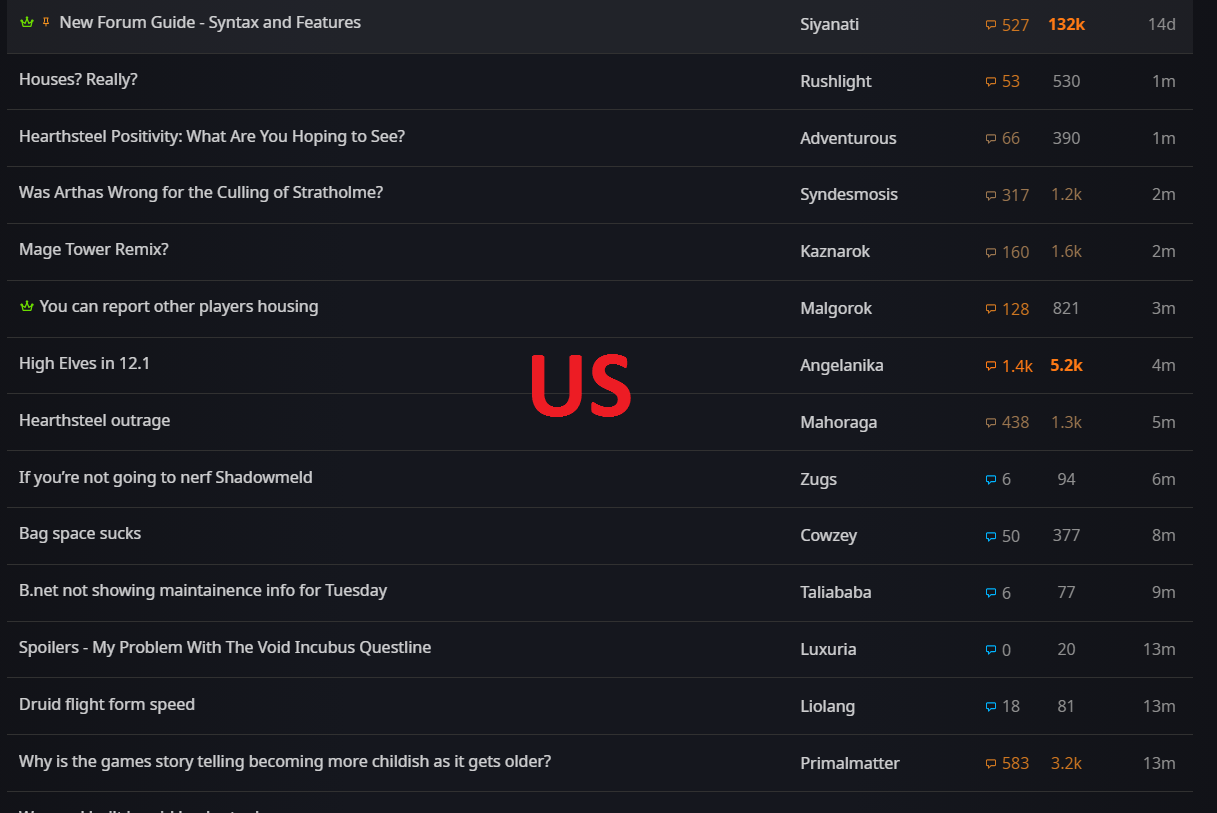Click the reply bubble icon on High Elves in 12.1
The image size is (1217, 813).
point(991,366)
